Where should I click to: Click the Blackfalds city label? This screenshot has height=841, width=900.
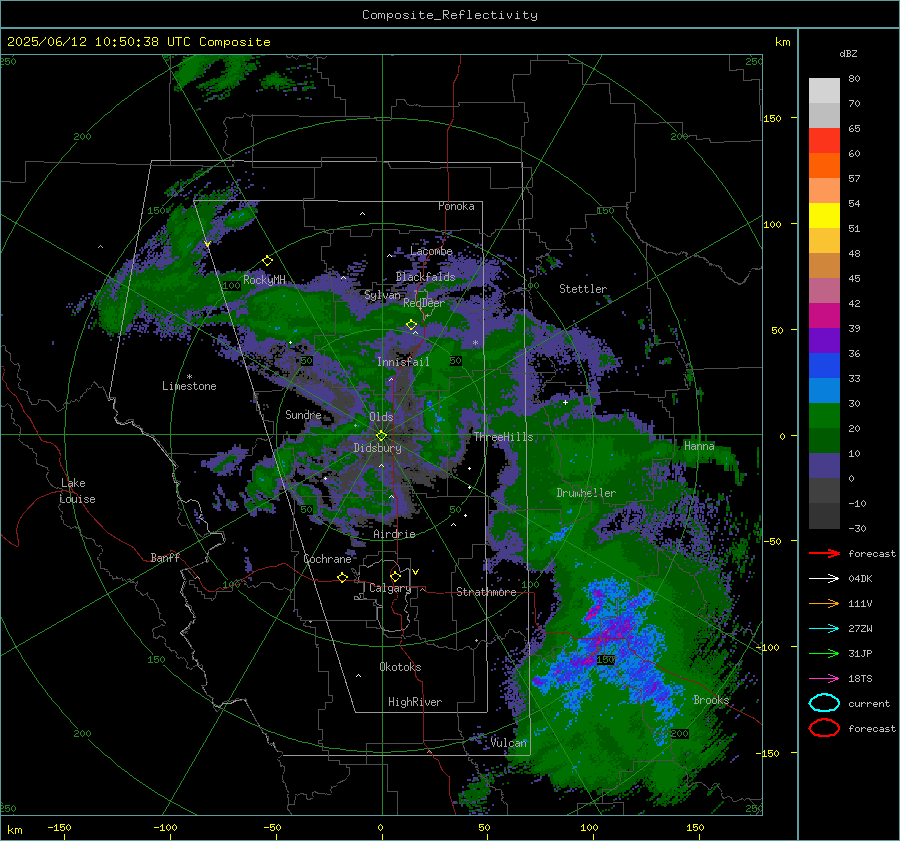tap(425, 277)
